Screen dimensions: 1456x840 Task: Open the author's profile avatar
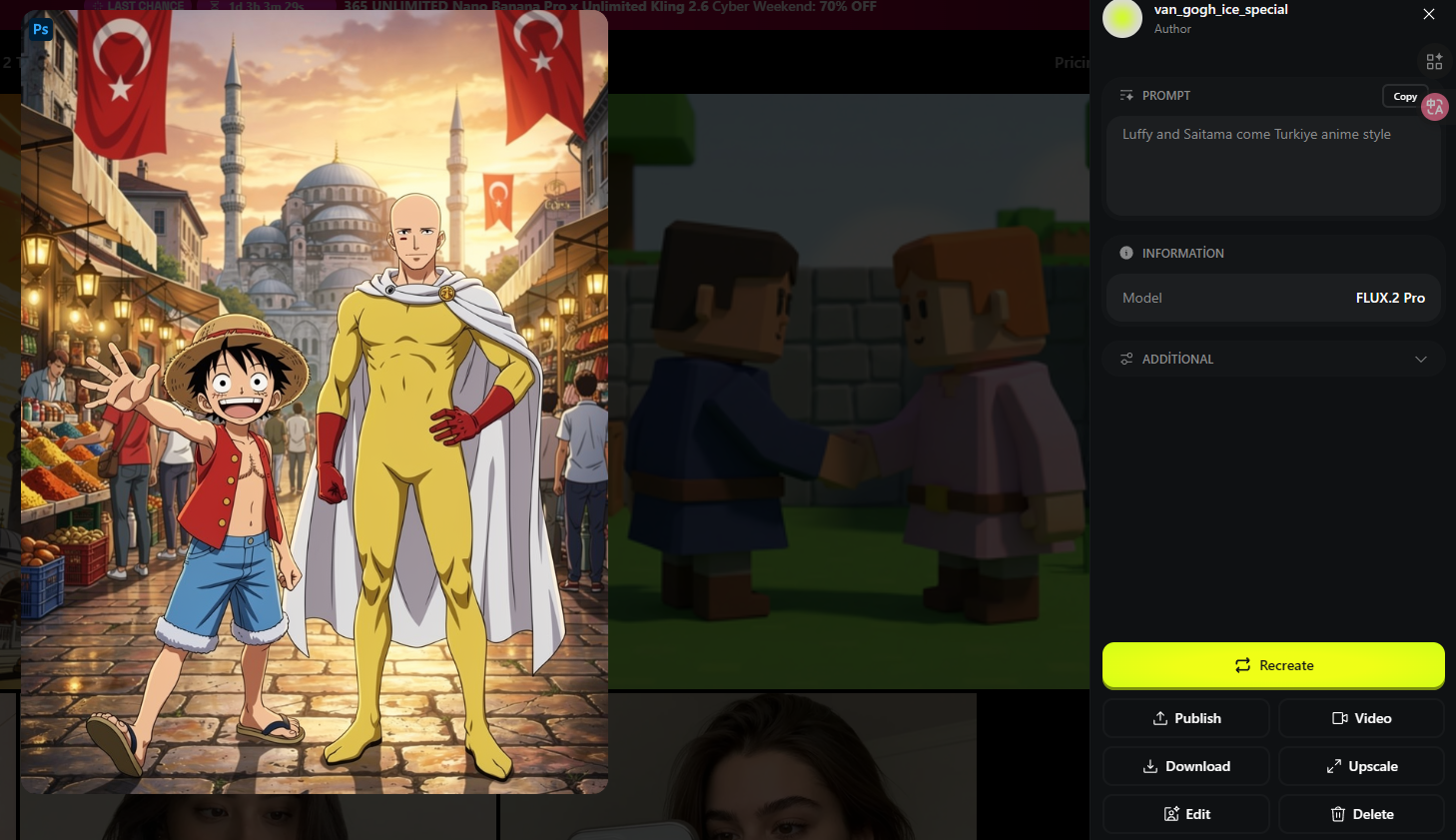tap(1122, 19)
